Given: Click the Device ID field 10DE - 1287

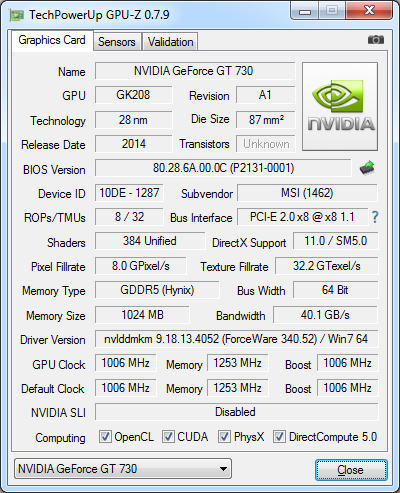Looking at the screenshot, I should [129, 193].
